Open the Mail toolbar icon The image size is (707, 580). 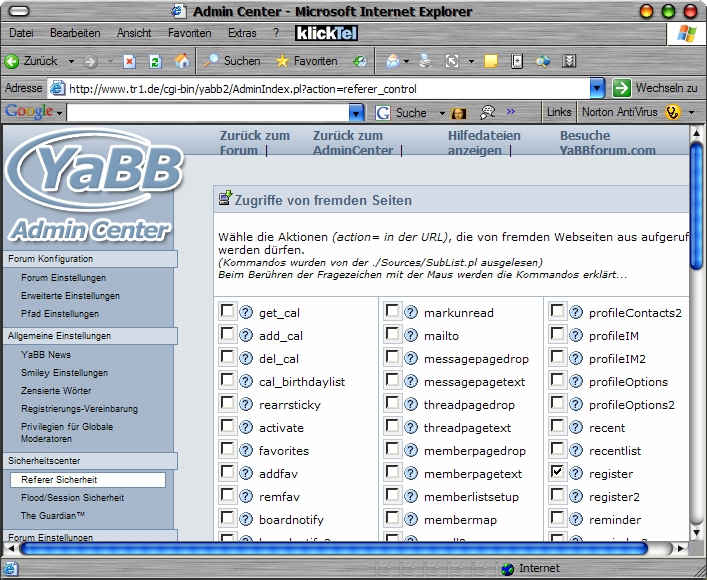click(393, 61)
